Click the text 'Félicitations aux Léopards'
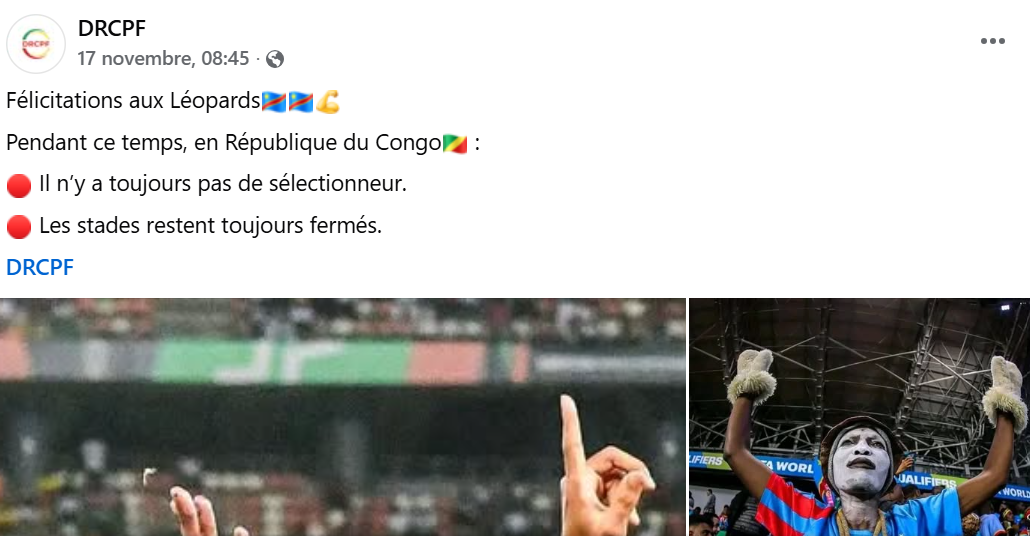Image resolution: width=1030 pixels, height=537 pixels. (x=132, y=101)
